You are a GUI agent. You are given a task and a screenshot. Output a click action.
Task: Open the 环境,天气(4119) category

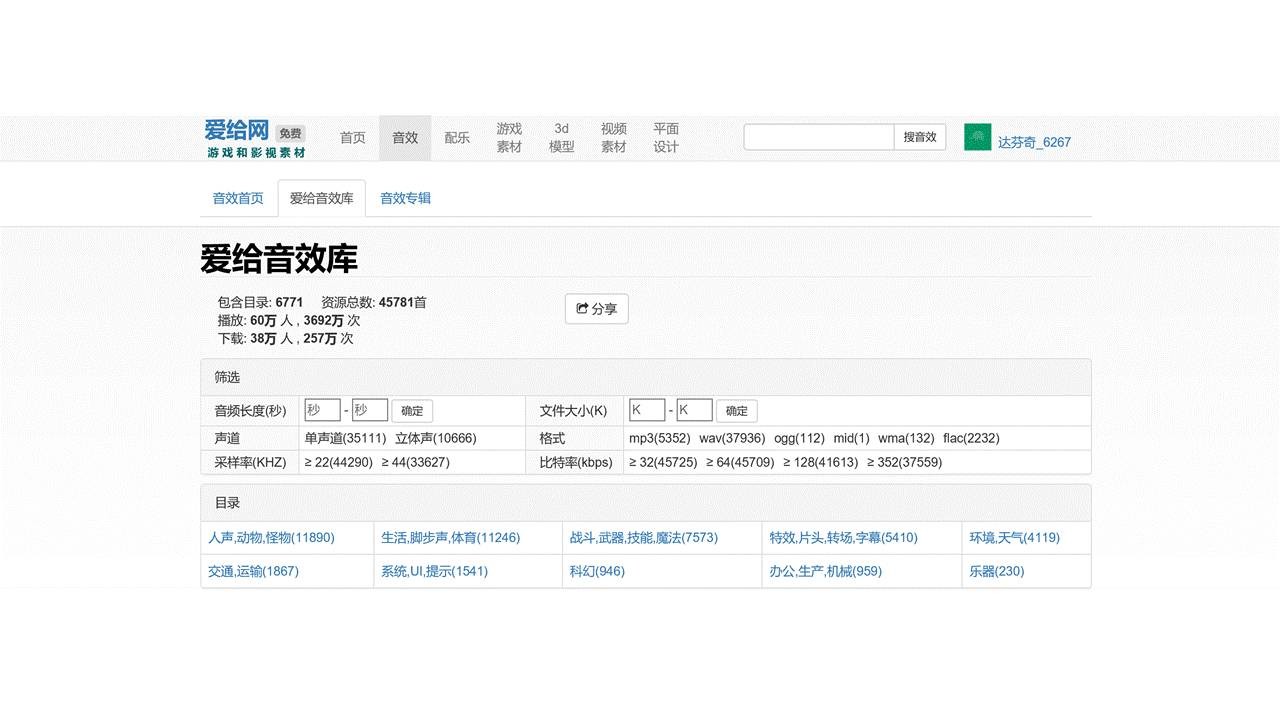[x=1014, y=538]
